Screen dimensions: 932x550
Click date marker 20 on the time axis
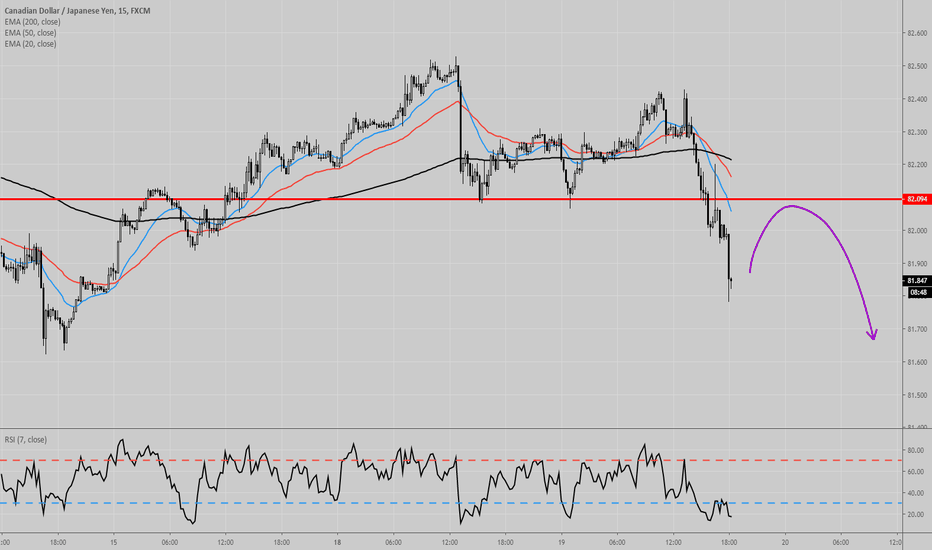785,541
